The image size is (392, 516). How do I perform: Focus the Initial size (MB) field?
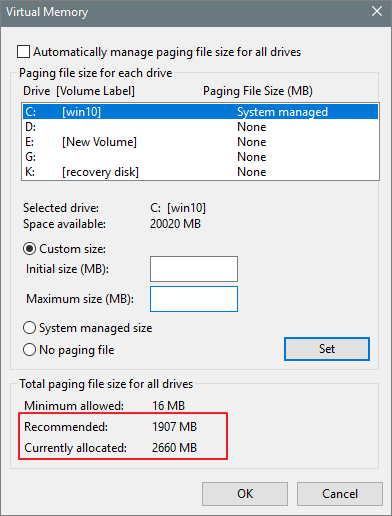coord(194,269)
